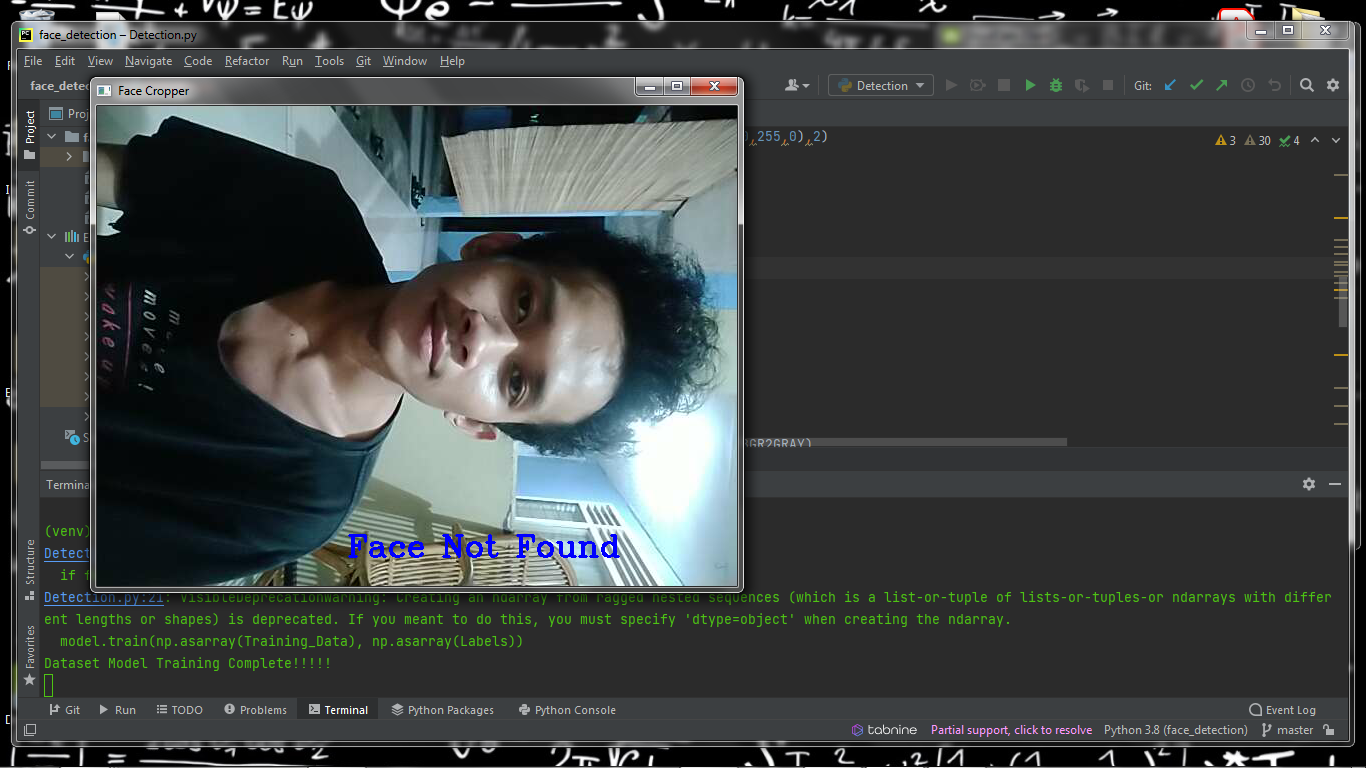Commit changes via the green checkmark Git icon
The width and height of the screenshot is (1366, 768).
point(1196,85)
